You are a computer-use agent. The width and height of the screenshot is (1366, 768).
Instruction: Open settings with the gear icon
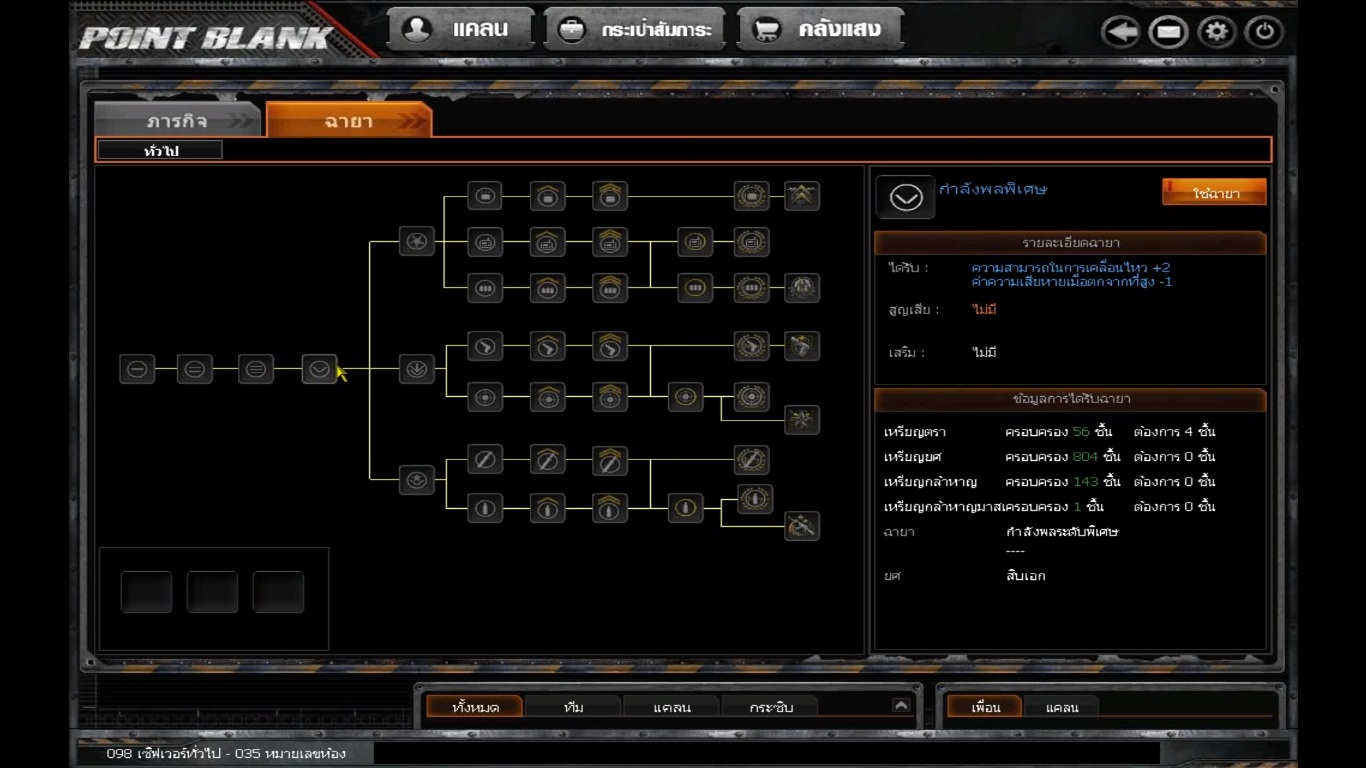(1216, 32)
